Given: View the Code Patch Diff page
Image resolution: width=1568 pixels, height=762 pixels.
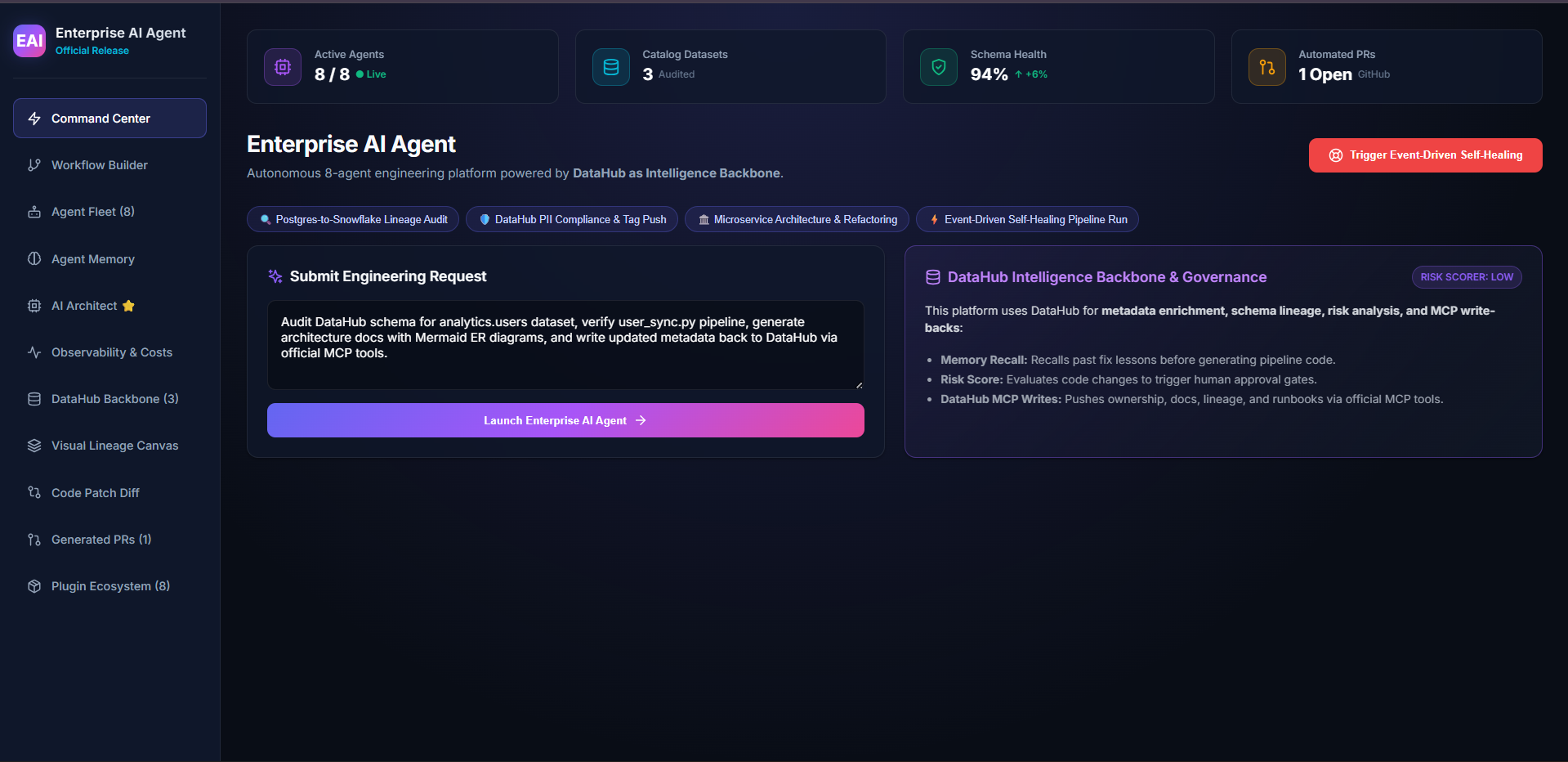Looking at the screenshot, I should [x=109, y=493].
